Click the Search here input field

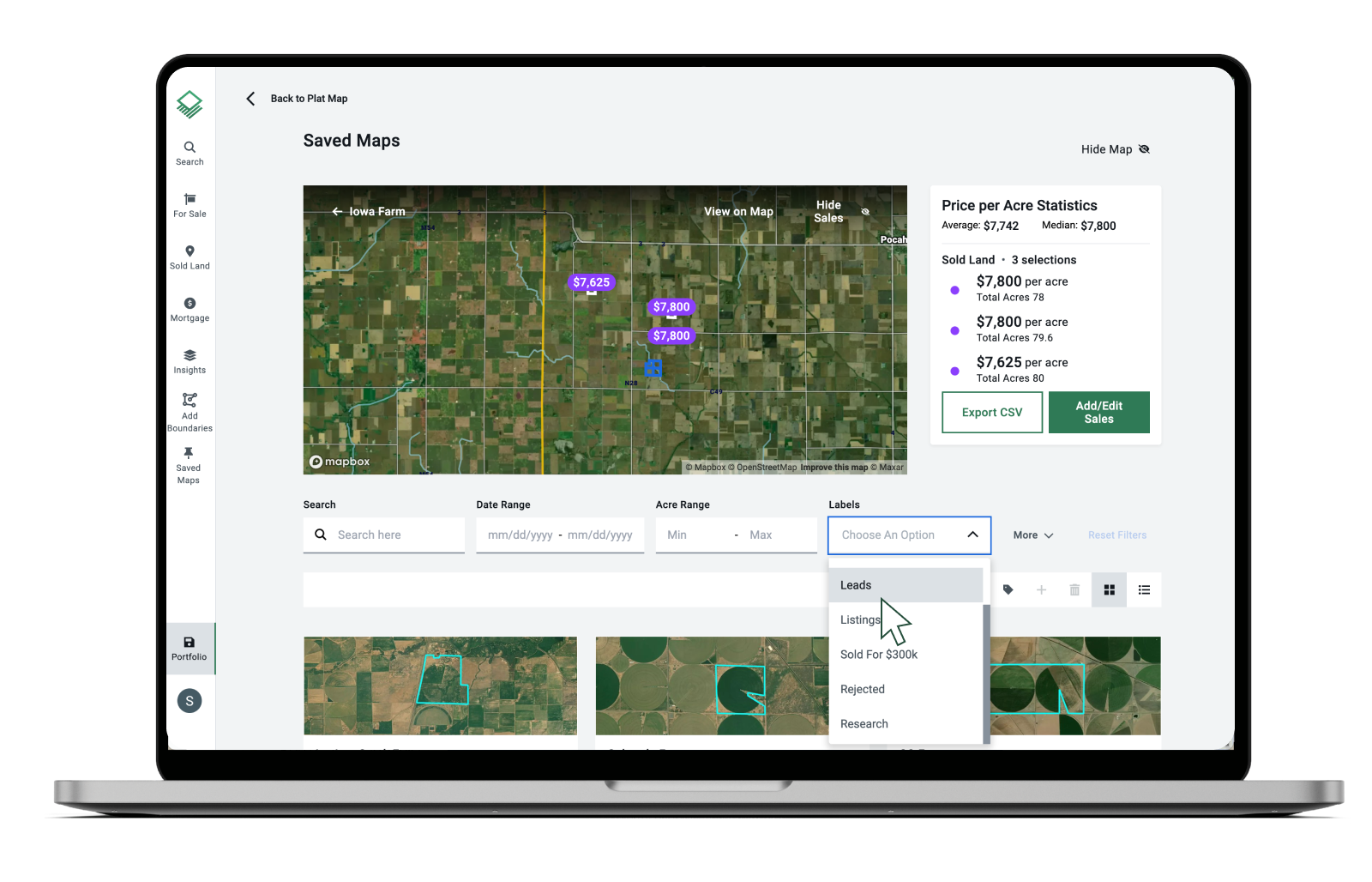tap(384, 535)
